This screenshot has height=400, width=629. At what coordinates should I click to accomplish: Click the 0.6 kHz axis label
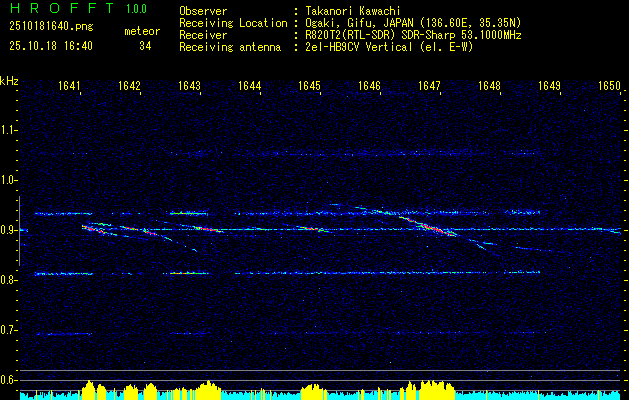[8, 380]
